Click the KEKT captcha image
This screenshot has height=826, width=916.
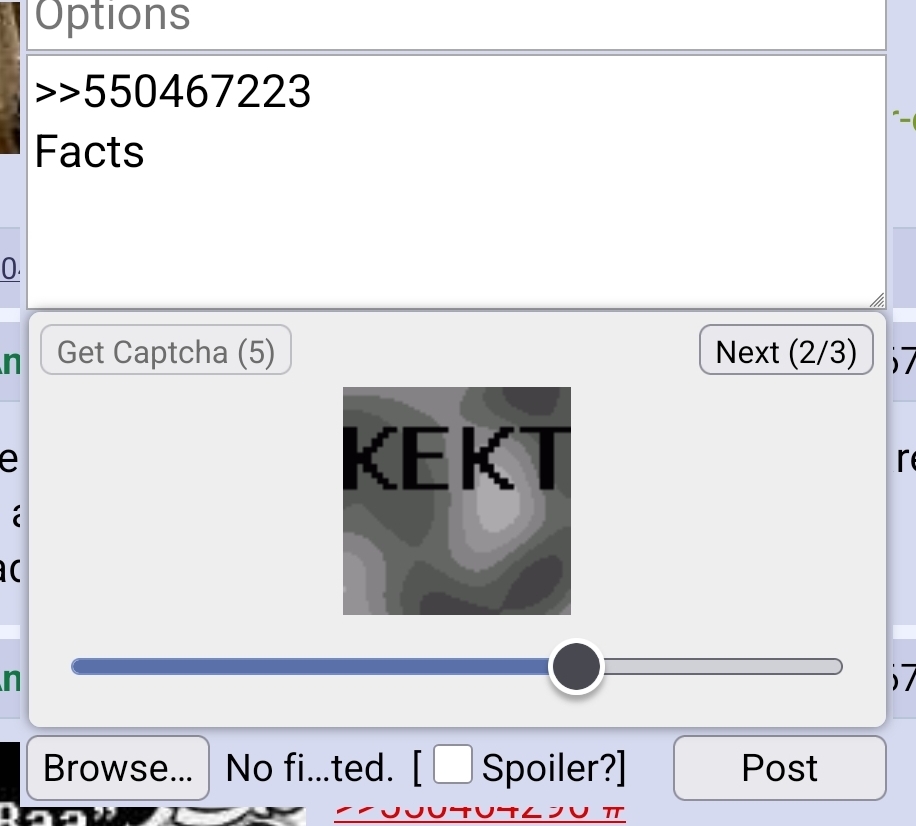click(x=457, y=501)
